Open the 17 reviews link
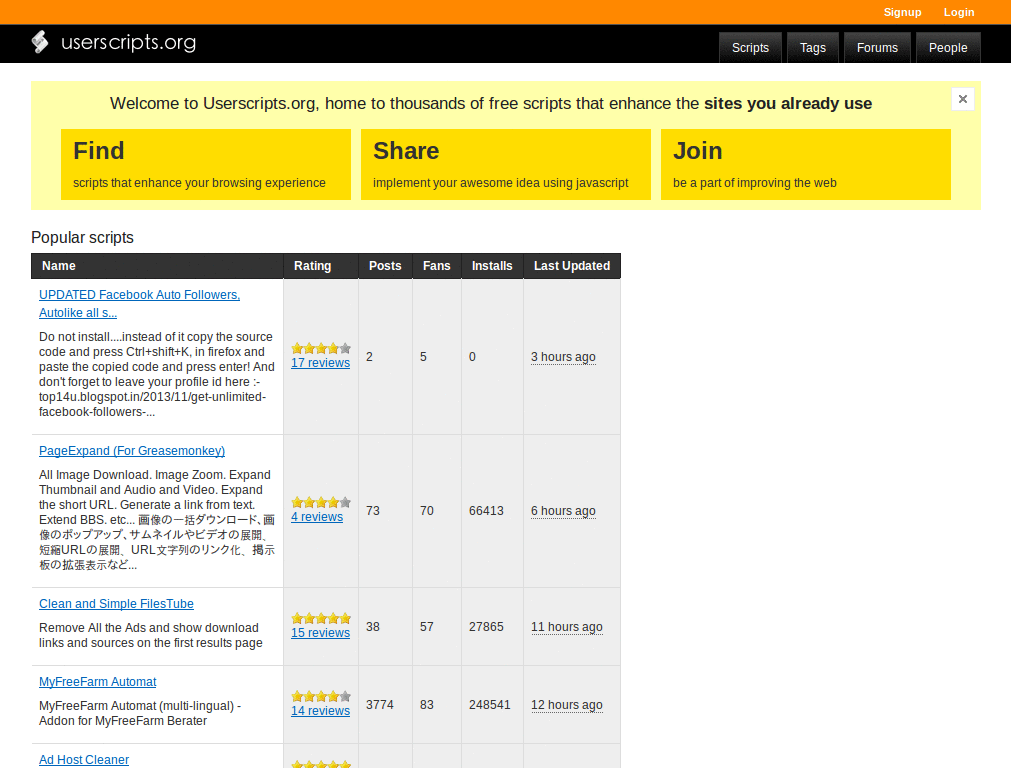Screen dimensions: 1024x768 coord(320,363)
